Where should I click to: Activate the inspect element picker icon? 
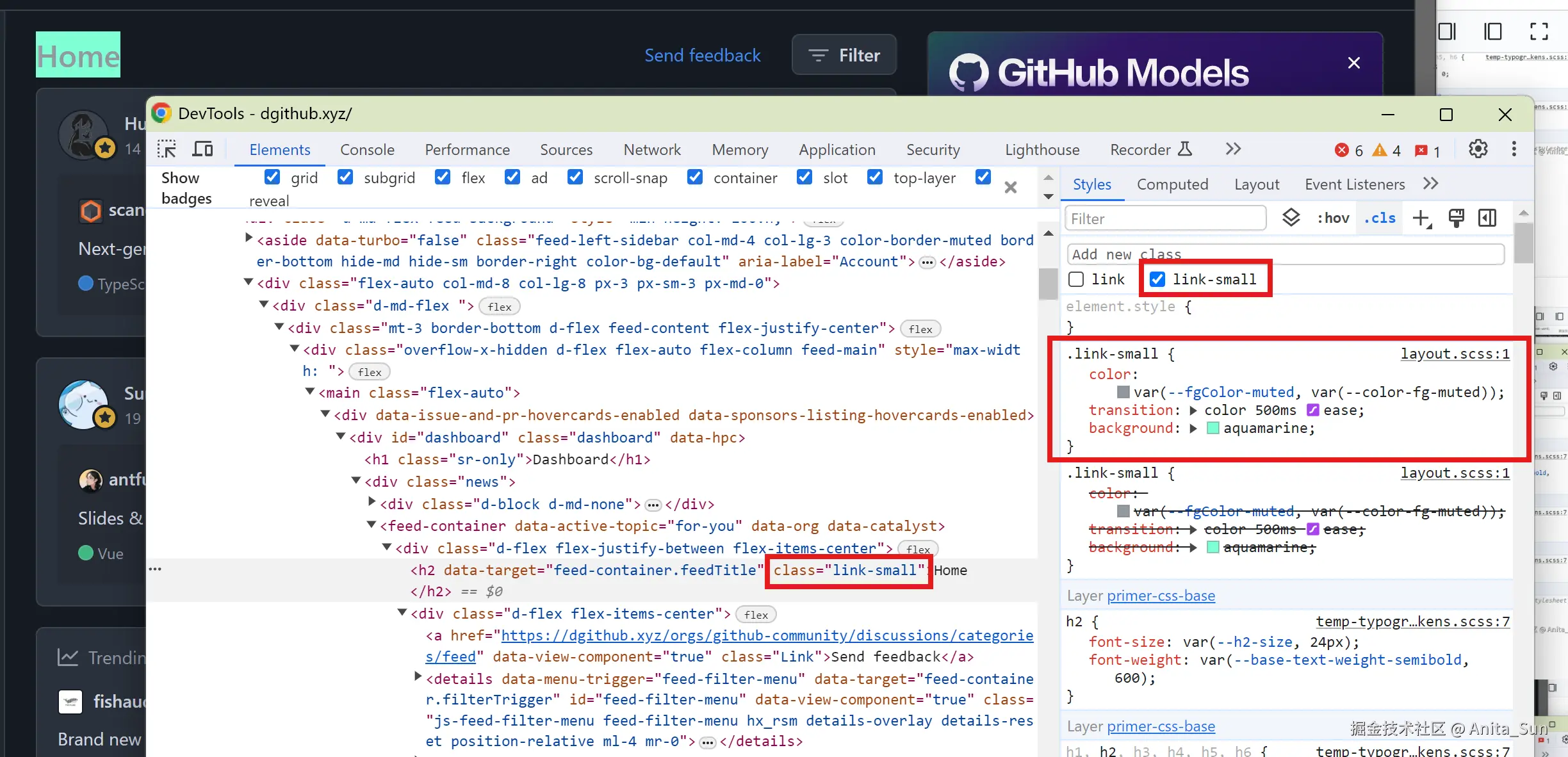click(167, 149)
